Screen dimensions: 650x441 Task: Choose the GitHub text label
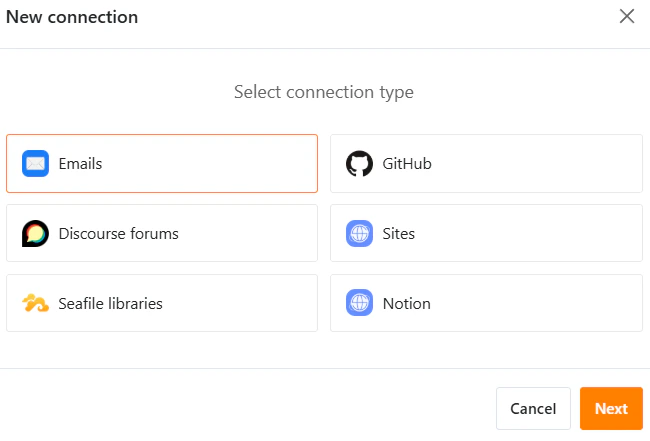pyautogui.click(x=407, y=163)
